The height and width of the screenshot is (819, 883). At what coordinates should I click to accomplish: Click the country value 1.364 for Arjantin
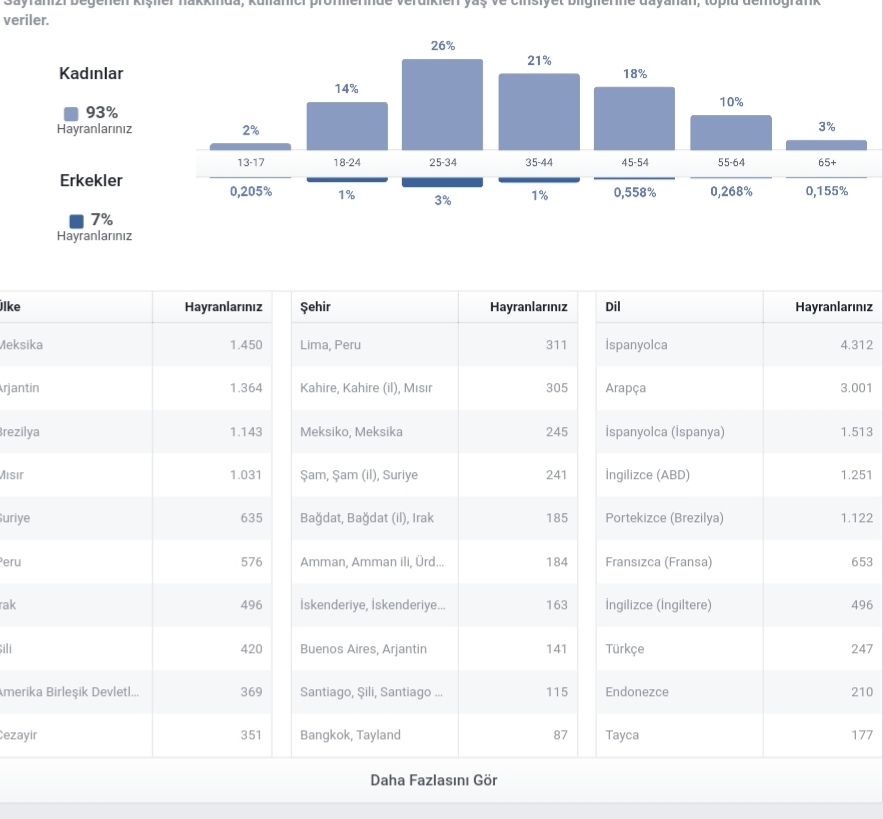point(246,388)
